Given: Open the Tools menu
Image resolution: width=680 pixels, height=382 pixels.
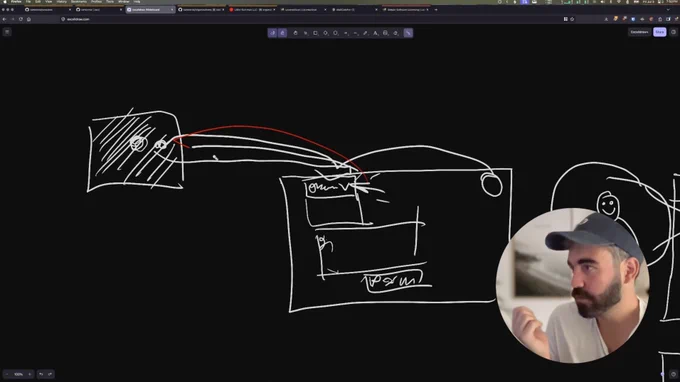Looking at the screenshot, I should click(x=110, y=2).
